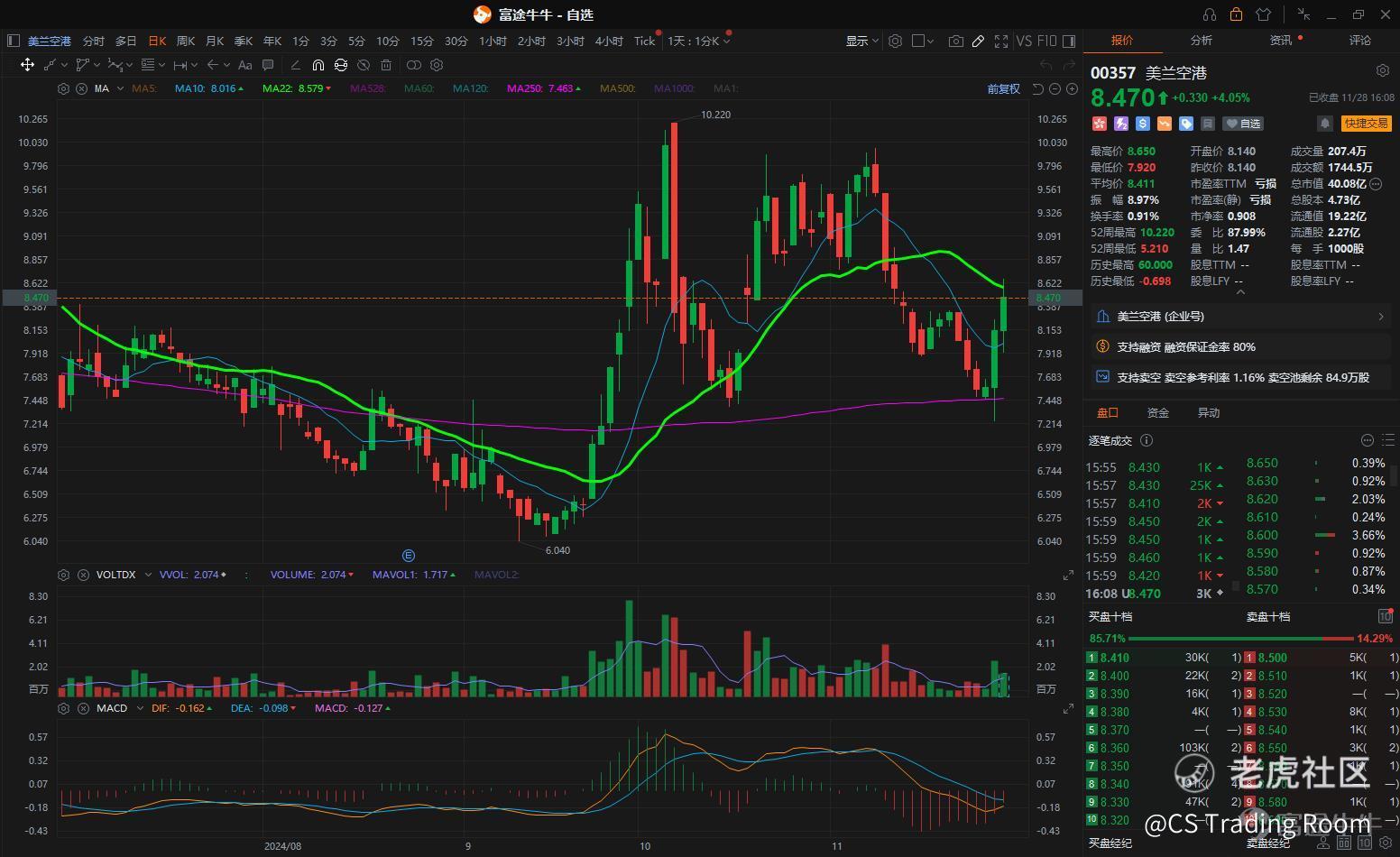Image resolution: width=1400 pixels, height=857 pixels.
Task: Set a price alert with the bell icon
Action: (1324, 124)
